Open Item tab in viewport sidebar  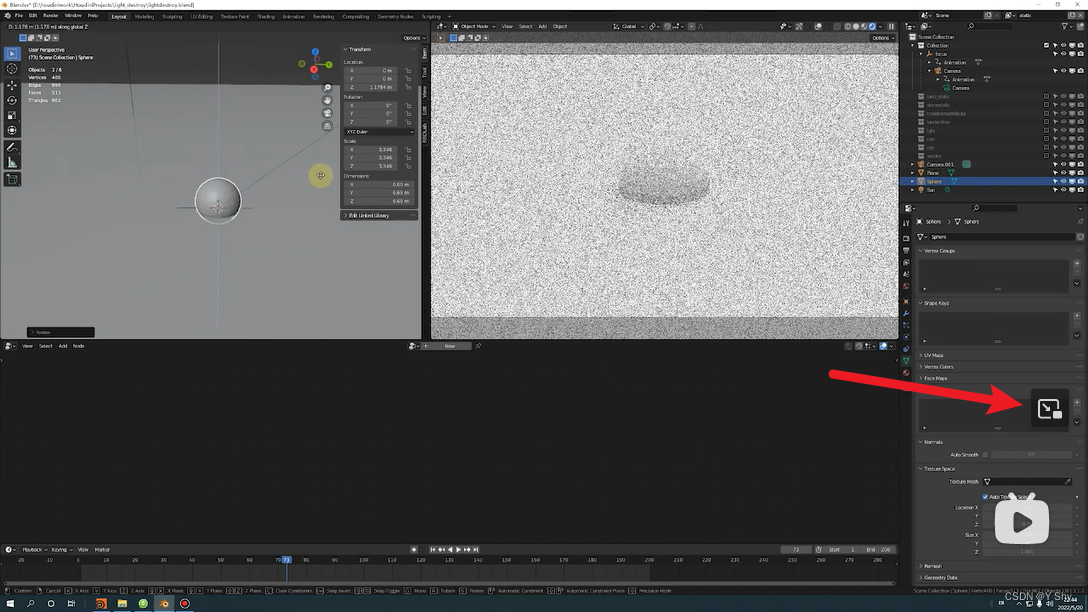[425, 53]
